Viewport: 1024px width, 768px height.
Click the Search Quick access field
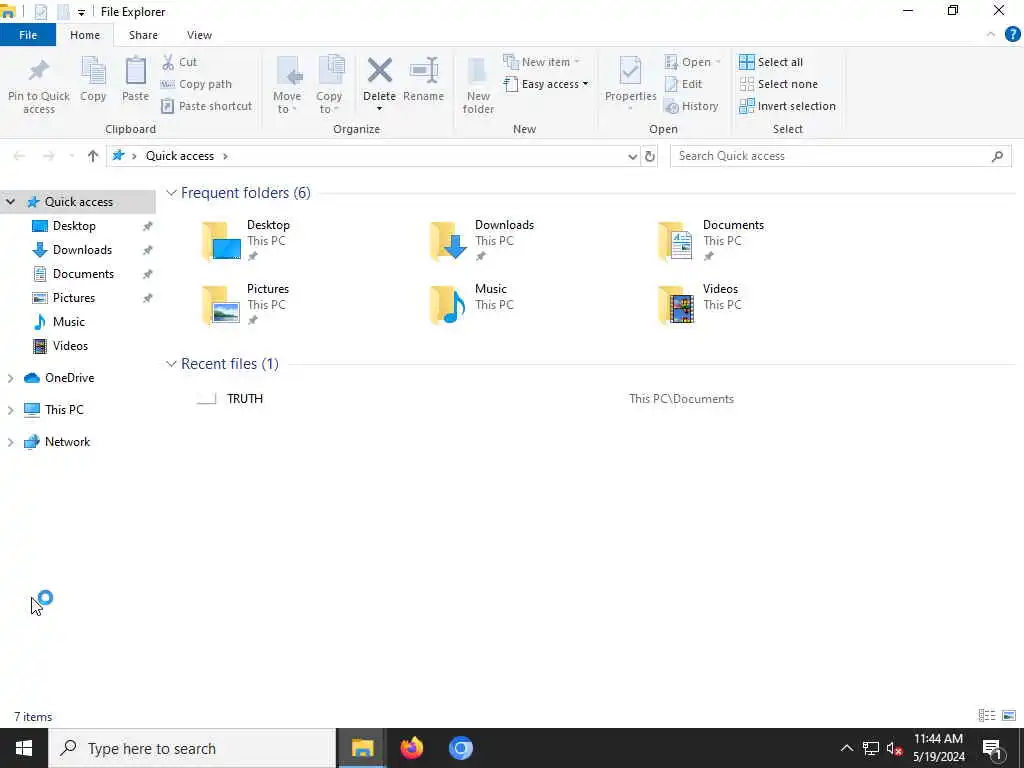point(840,156)
